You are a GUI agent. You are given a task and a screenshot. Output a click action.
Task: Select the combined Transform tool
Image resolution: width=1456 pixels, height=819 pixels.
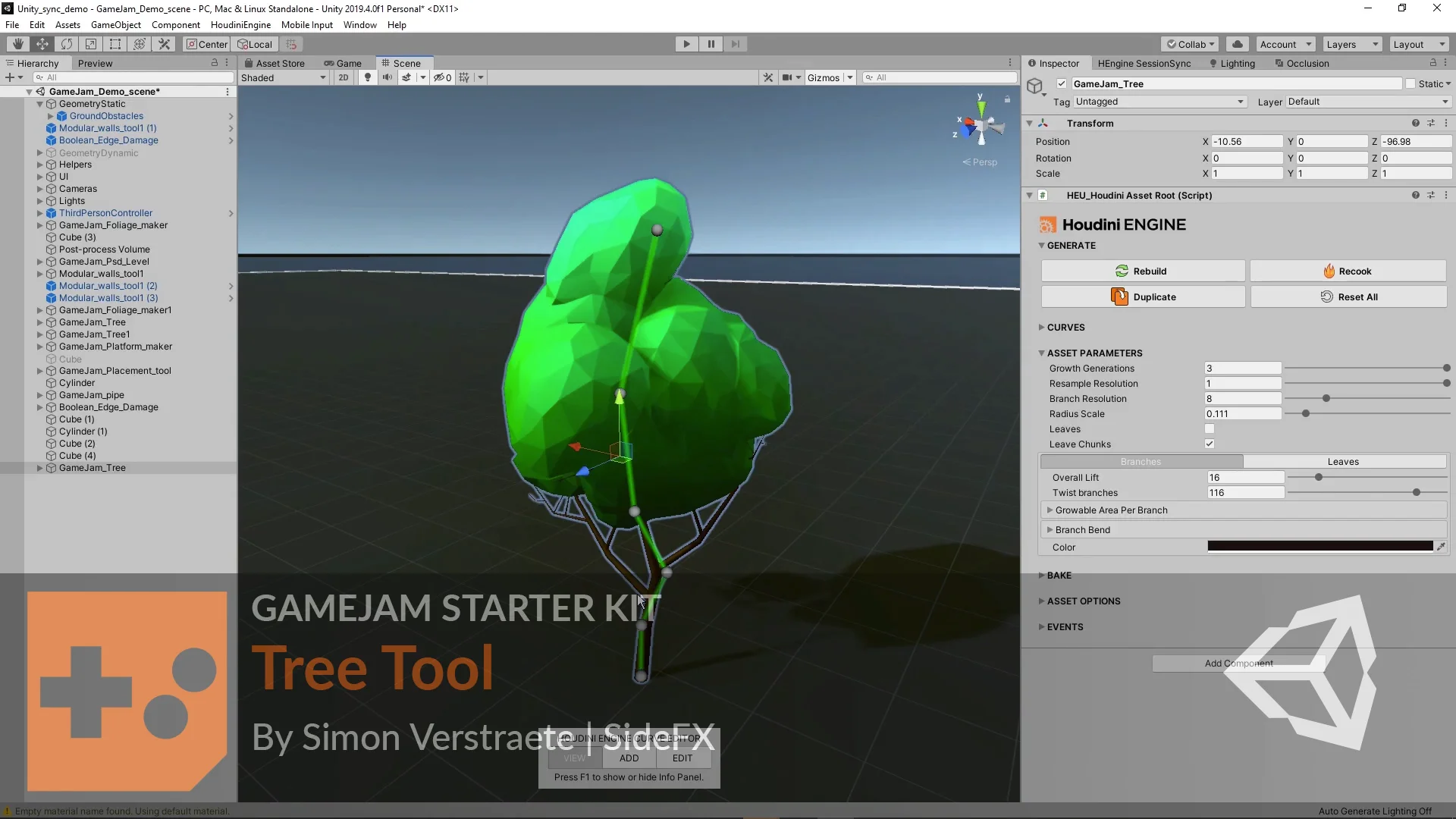tap(139, 44)
